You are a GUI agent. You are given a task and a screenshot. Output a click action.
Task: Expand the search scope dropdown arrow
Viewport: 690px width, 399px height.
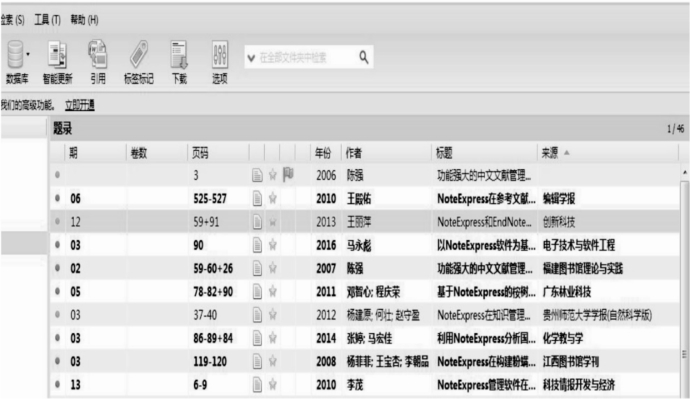(x=251, y=58)
